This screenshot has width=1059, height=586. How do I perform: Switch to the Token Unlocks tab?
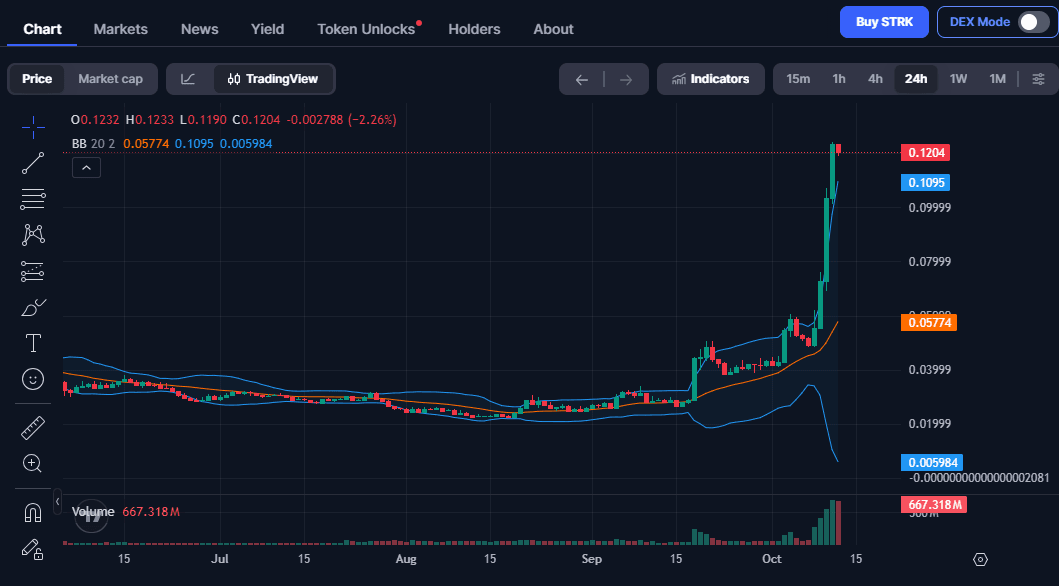[x=366, y=29]
